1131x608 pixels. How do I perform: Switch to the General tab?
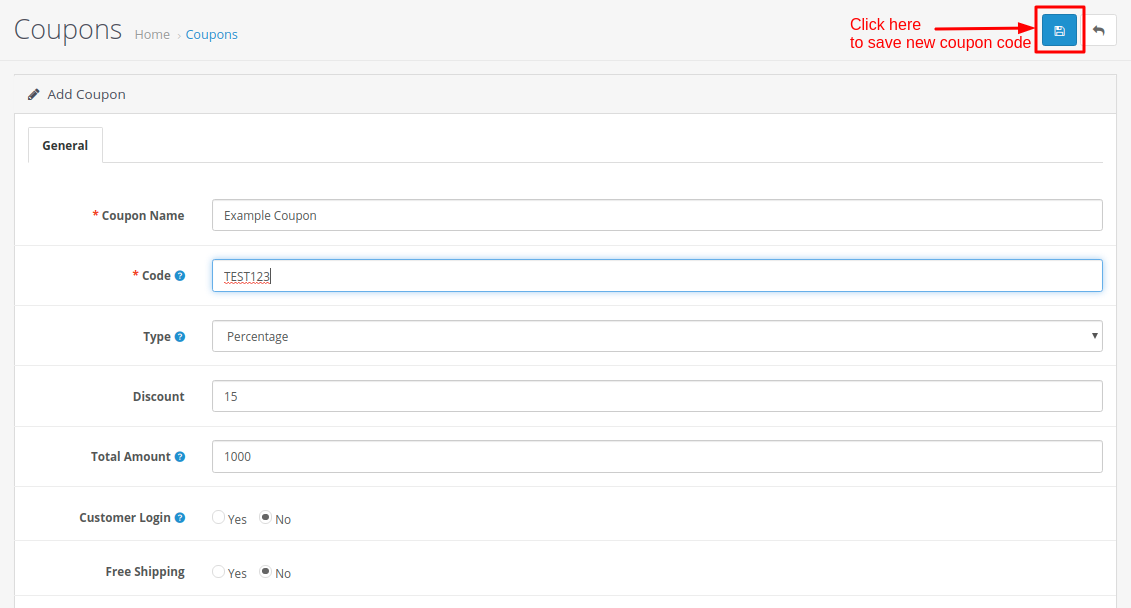coord(65,145)
